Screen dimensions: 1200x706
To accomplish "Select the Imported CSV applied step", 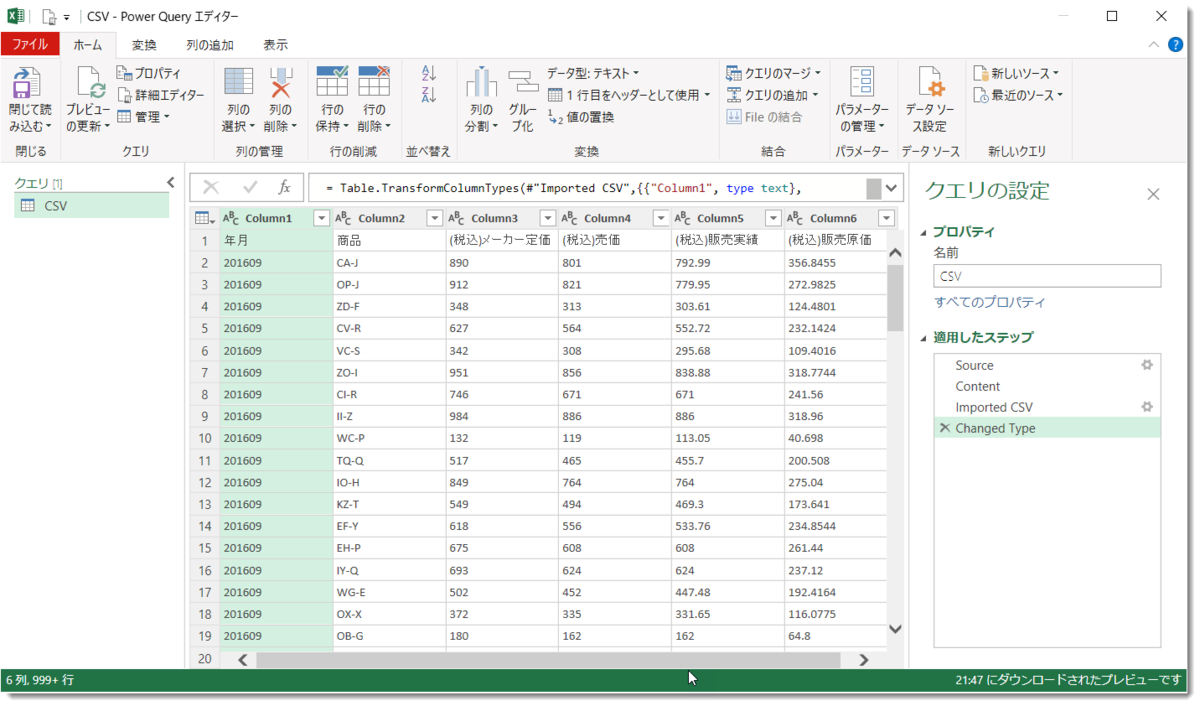I will [1047, 407].
